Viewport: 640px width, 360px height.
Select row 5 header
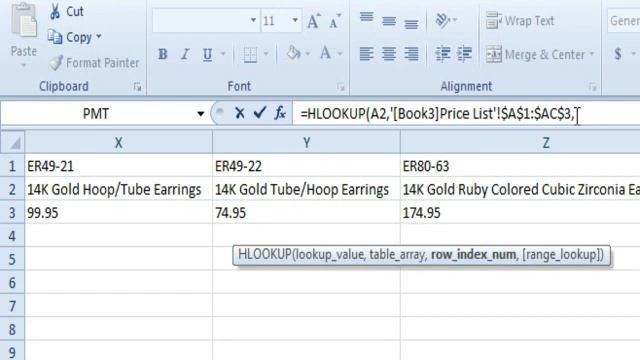12,259
